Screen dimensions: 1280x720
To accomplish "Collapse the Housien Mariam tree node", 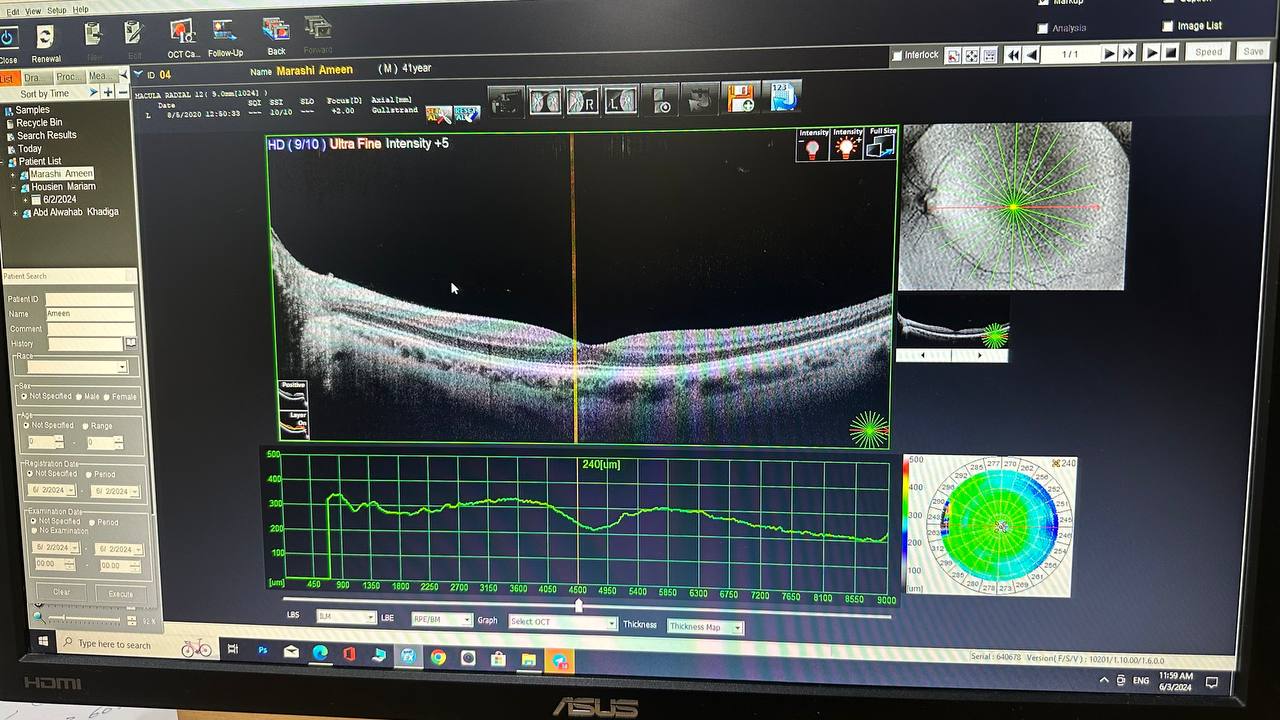I will [x=14, y=187].
